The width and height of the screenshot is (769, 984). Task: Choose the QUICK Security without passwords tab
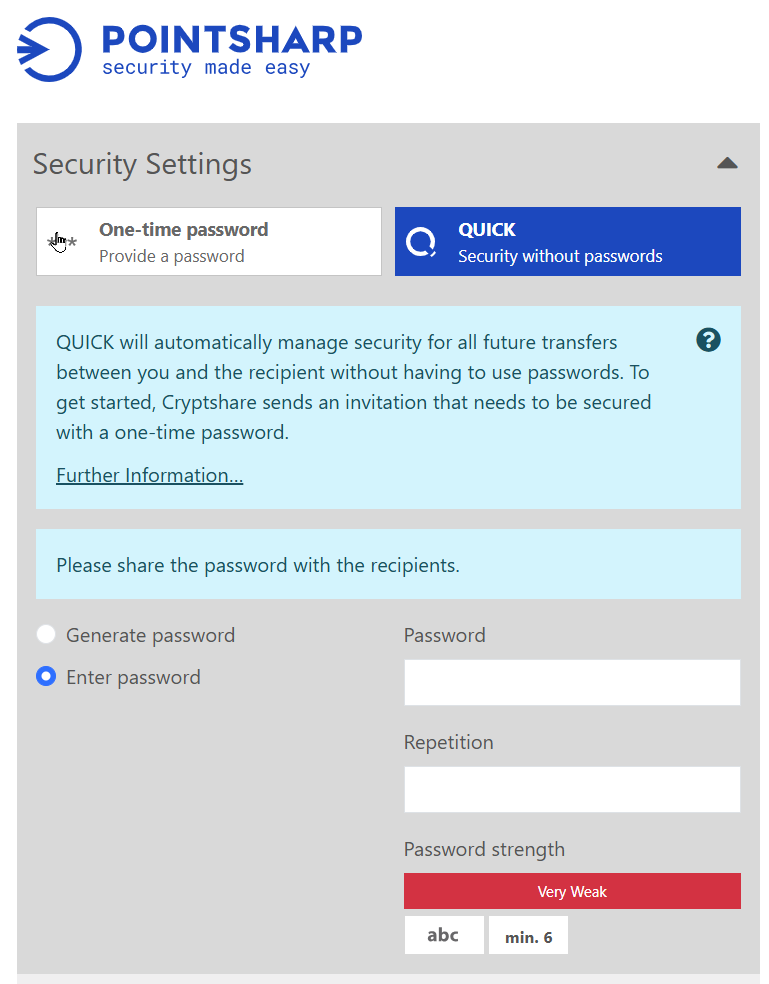tap(568, 242)
